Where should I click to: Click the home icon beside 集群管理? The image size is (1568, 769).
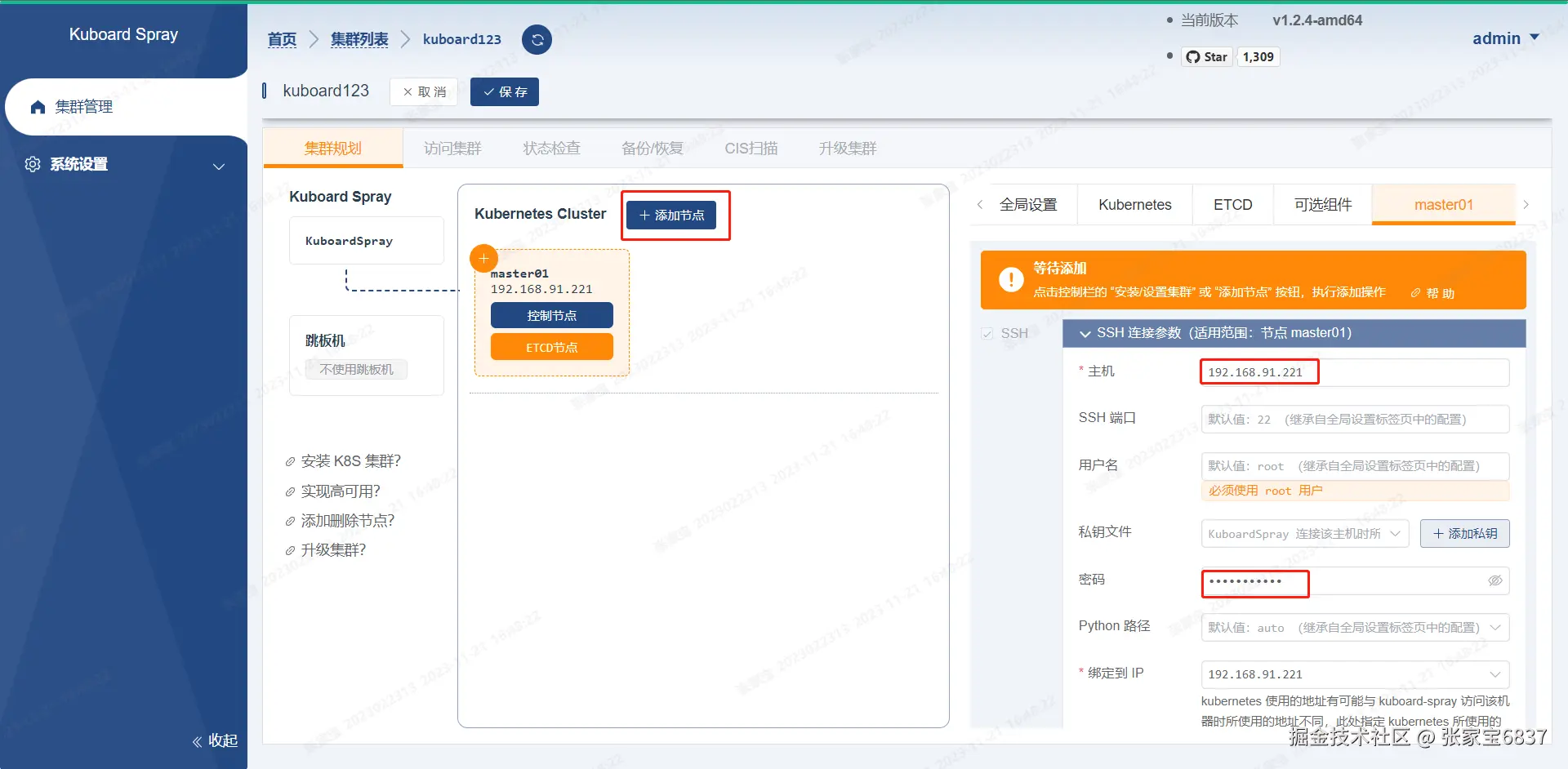38,107
